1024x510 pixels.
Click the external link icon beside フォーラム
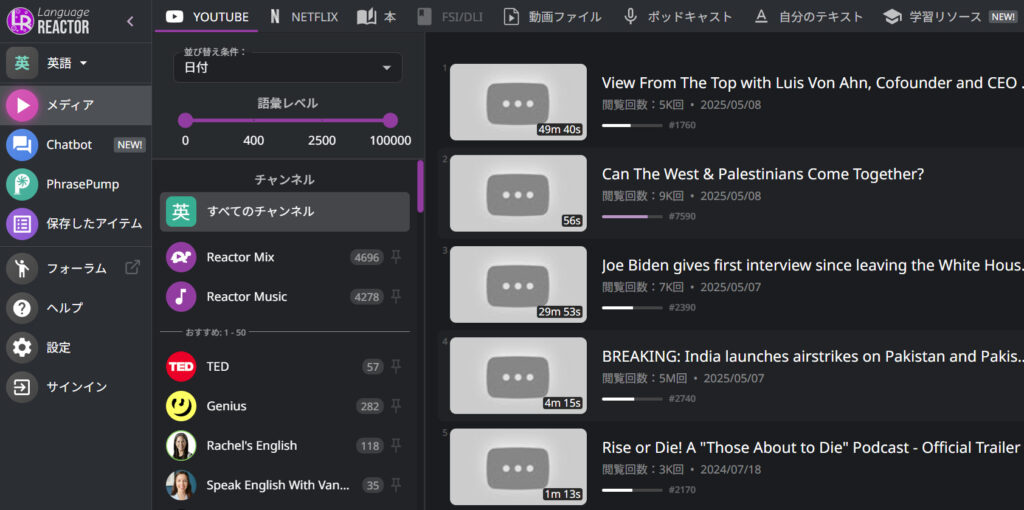tap(133, 267)
